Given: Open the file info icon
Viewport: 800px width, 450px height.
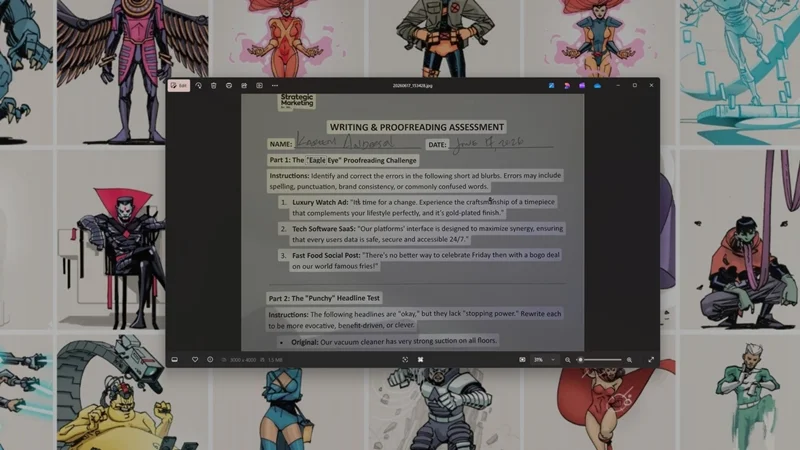Looking at the screenshot, I should tap(210, 360).
